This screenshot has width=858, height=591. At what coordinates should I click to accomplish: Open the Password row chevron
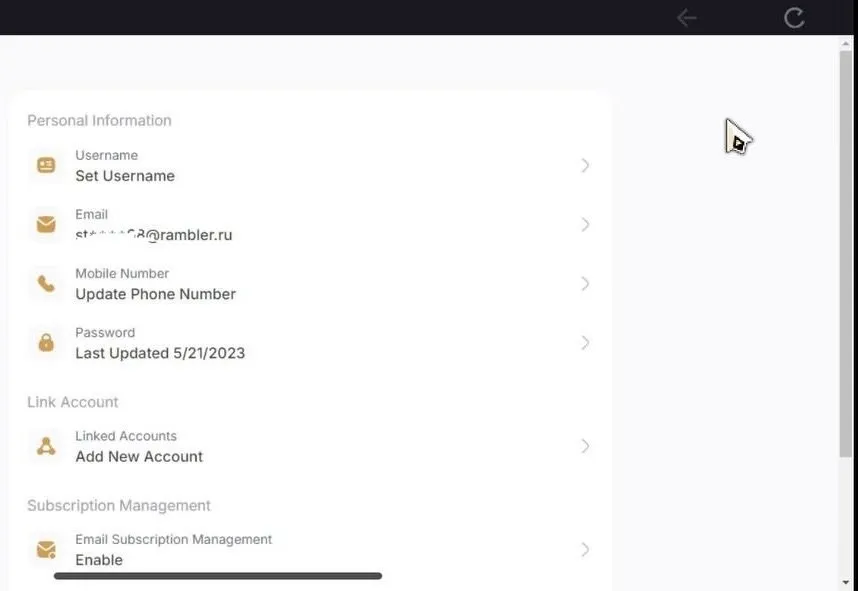pos(585,343)
